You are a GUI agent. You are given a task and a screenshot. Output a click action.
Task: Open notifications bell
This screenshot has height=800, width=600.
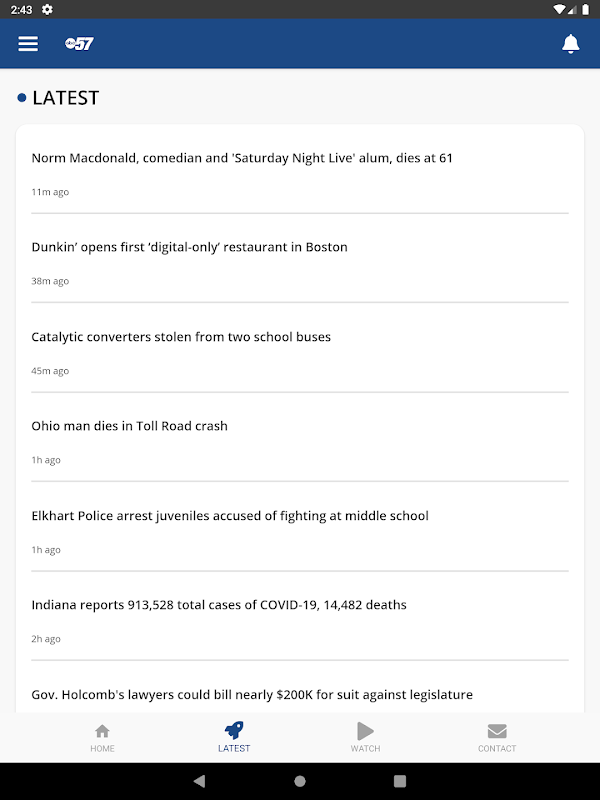click(571, 44)
